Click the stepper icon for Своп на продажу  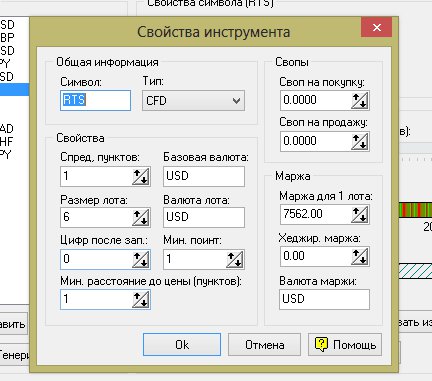[360, 141]
